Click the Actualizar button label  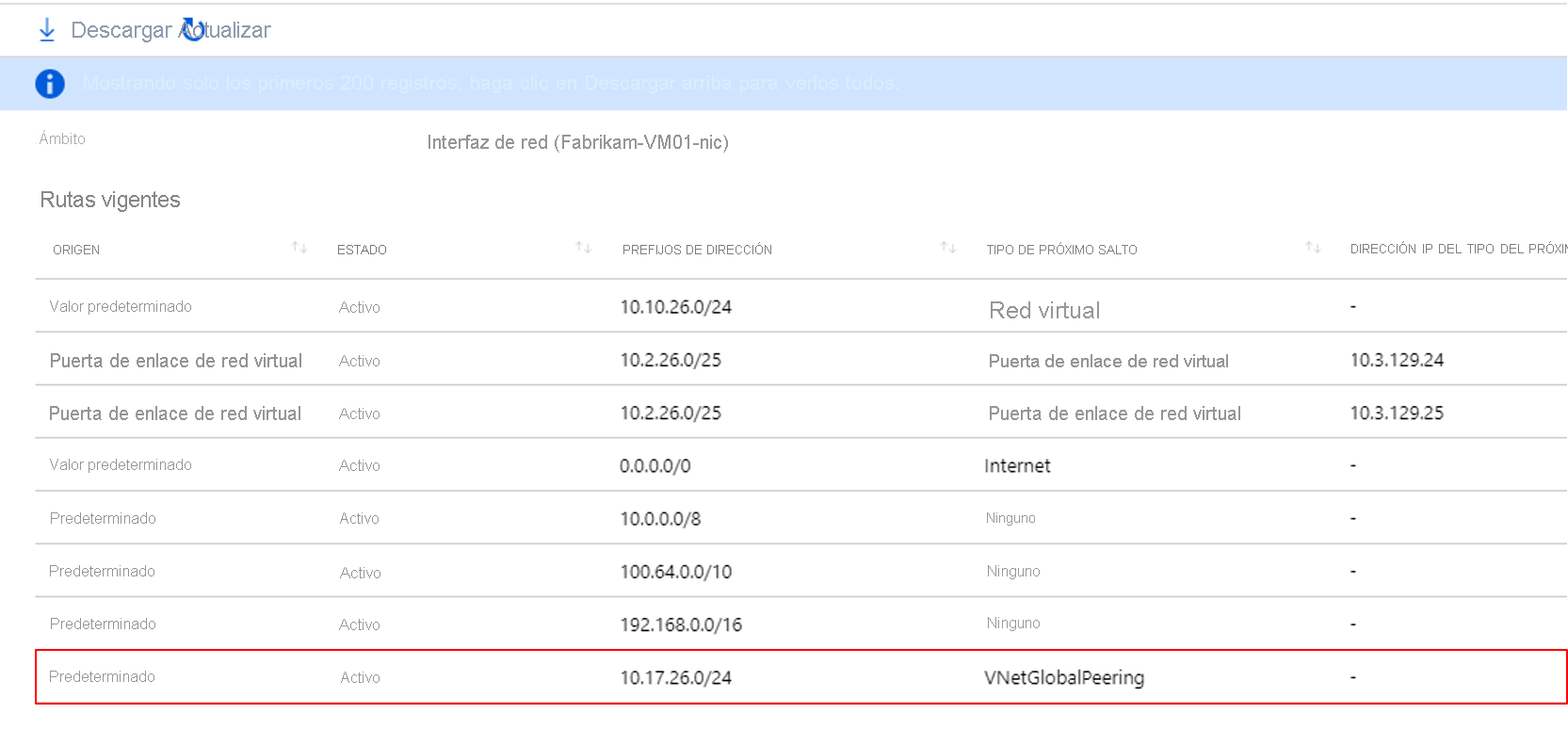point(226,30)
